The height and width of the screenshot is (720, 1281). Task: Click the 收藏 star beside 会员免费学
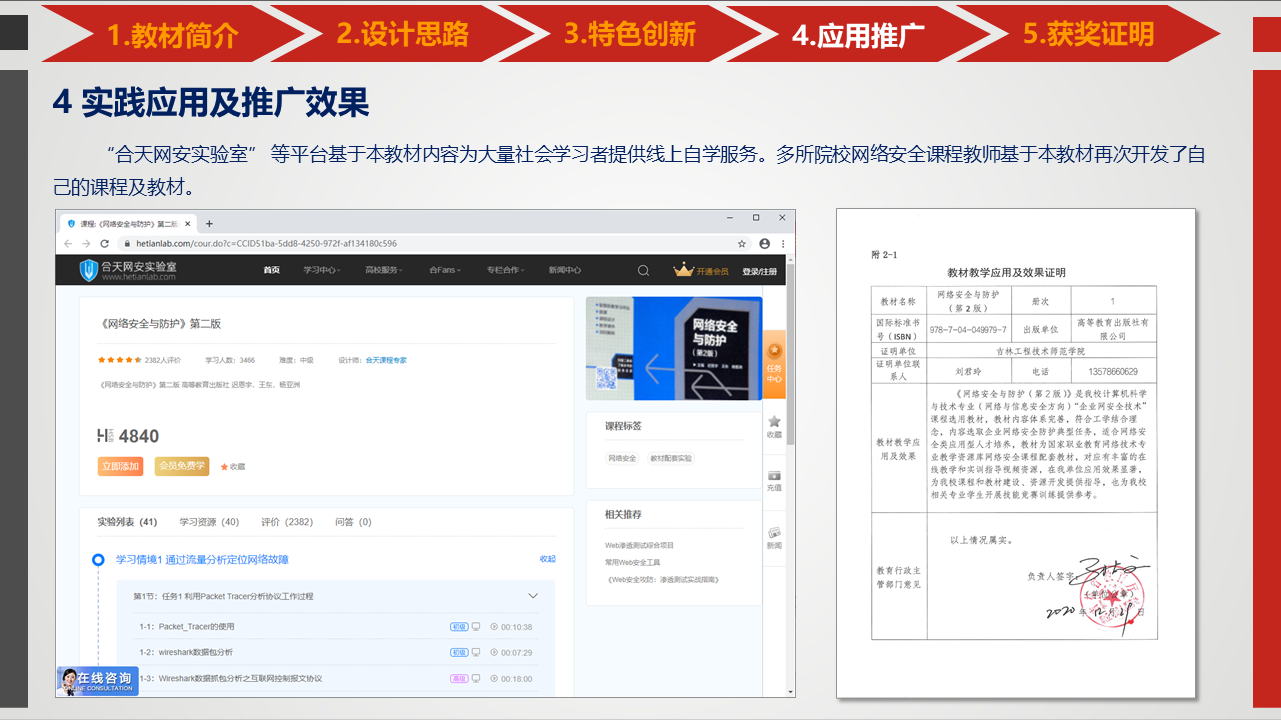224,466
